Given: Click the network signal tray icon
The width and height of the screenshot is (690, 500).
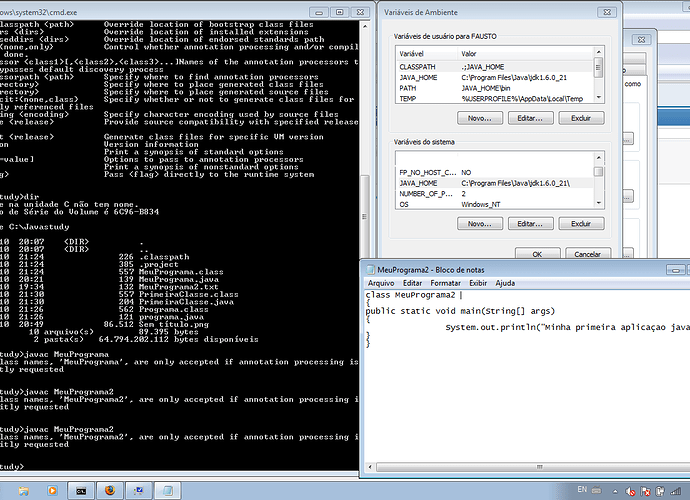Looking at the screenshot, I should (675, 491).
